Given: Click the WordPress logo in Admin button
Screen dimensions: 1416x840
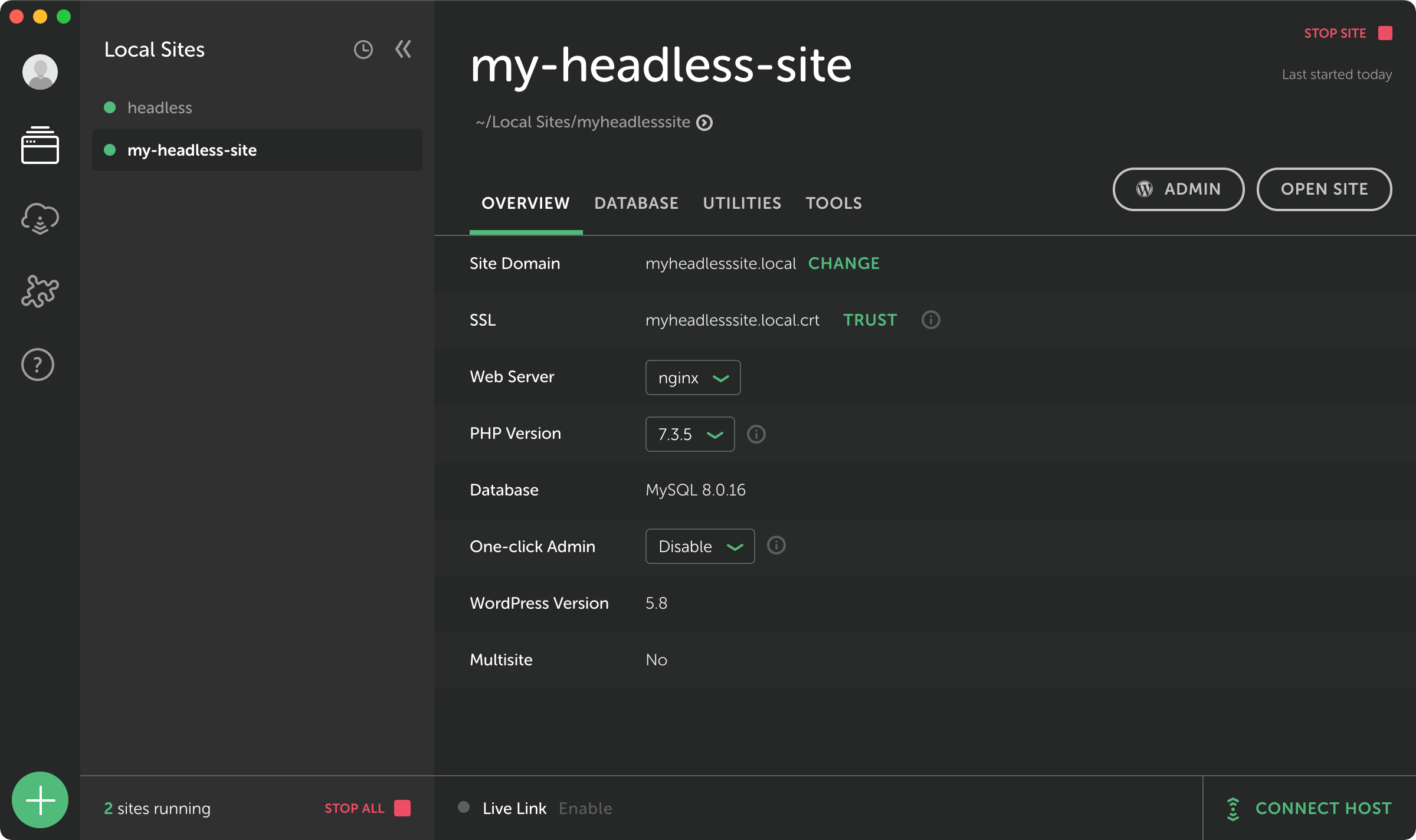Looking at the screenshot, I should click(1145, 189).
